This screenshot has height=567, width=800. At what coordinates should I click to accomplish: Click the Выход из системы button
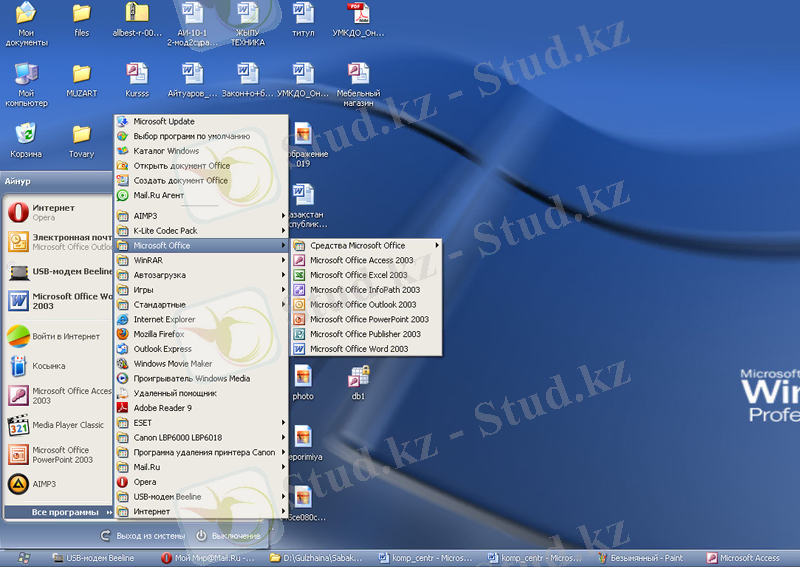[141, 536]
